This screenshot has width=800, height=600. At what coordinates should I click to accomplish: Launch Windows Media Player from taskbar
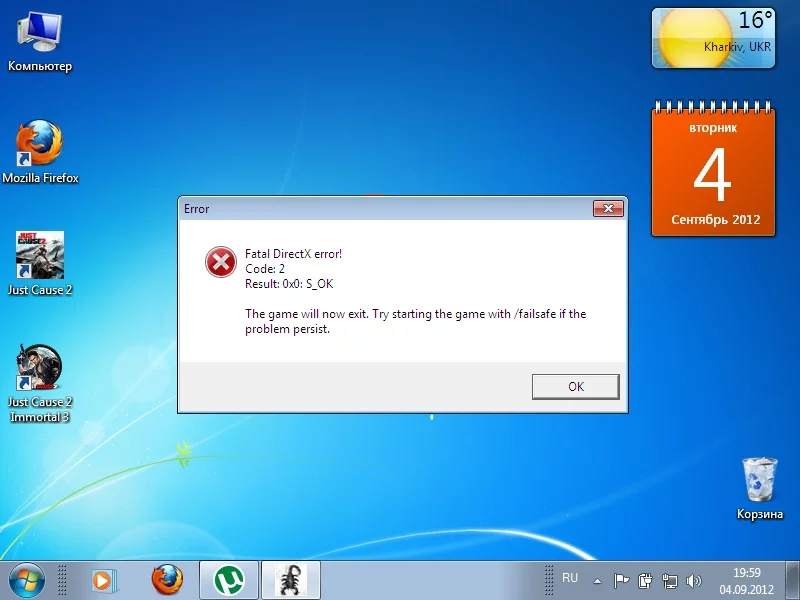pyautogui.click(x=104, y=581)
